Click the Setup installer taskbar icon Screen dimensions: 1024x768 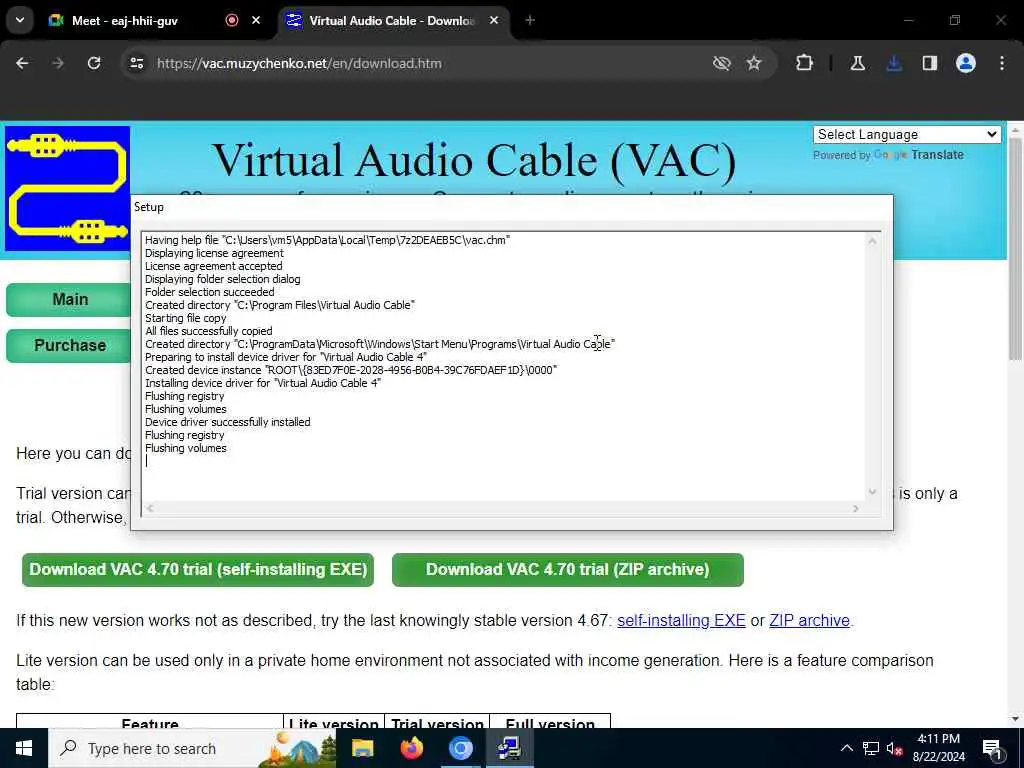(509, 748)
